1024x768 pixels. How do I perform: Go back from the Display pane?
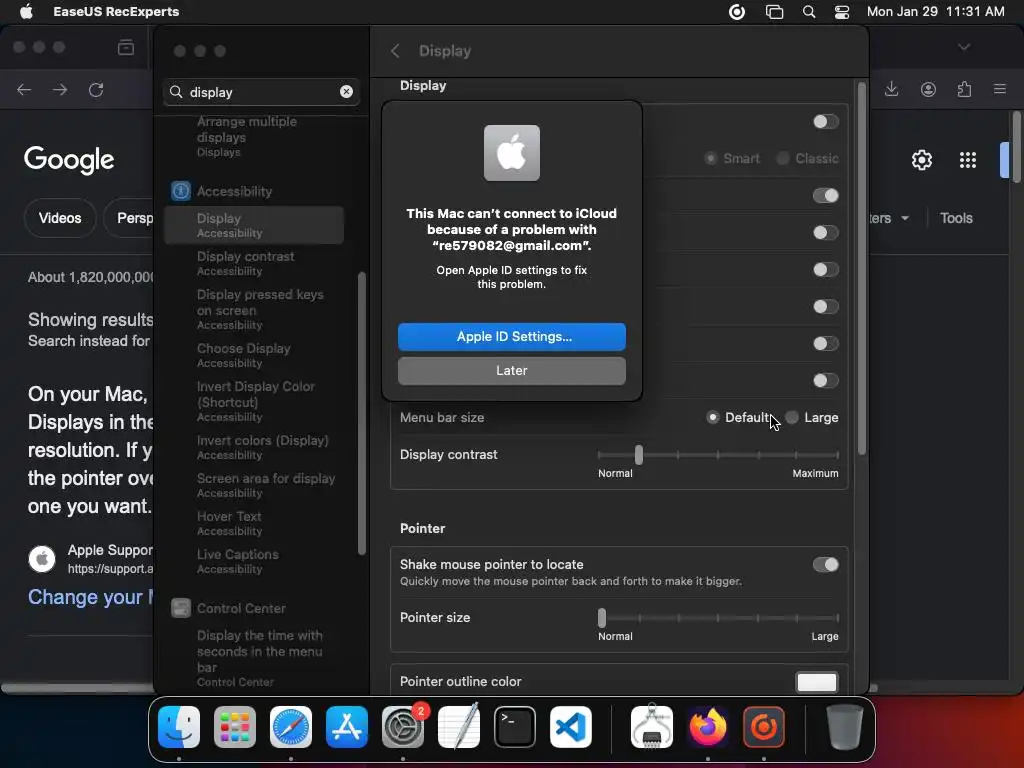click(x=395, y=51)
